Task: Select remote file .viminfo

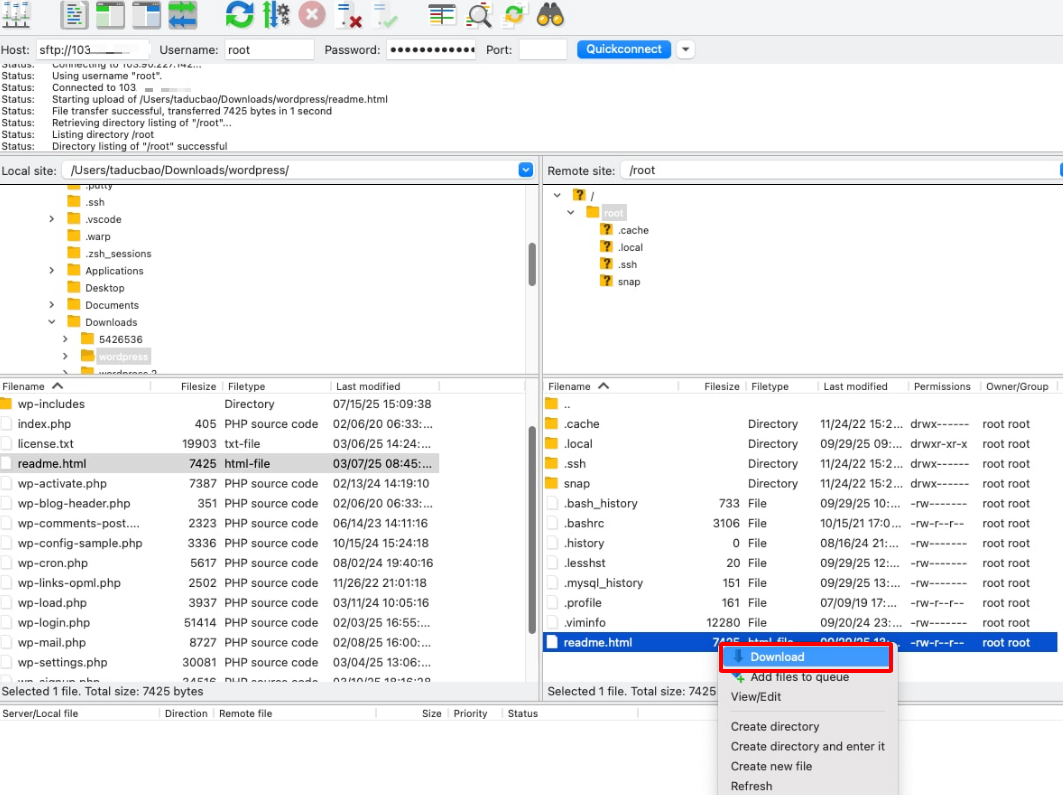Action: [800, 622]
